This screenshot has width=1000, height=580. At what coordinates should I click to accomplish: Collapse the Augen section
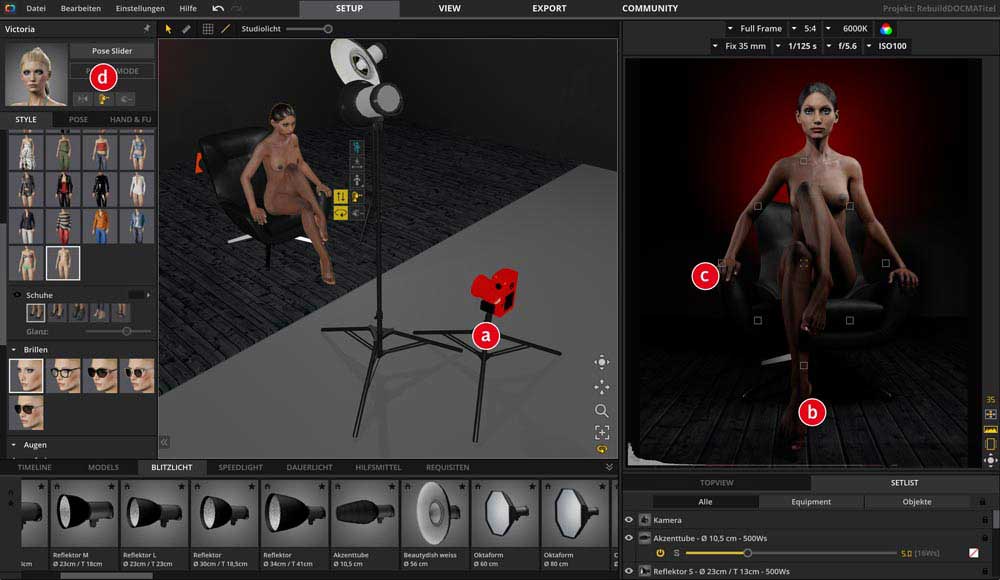(x=13, y=445)
